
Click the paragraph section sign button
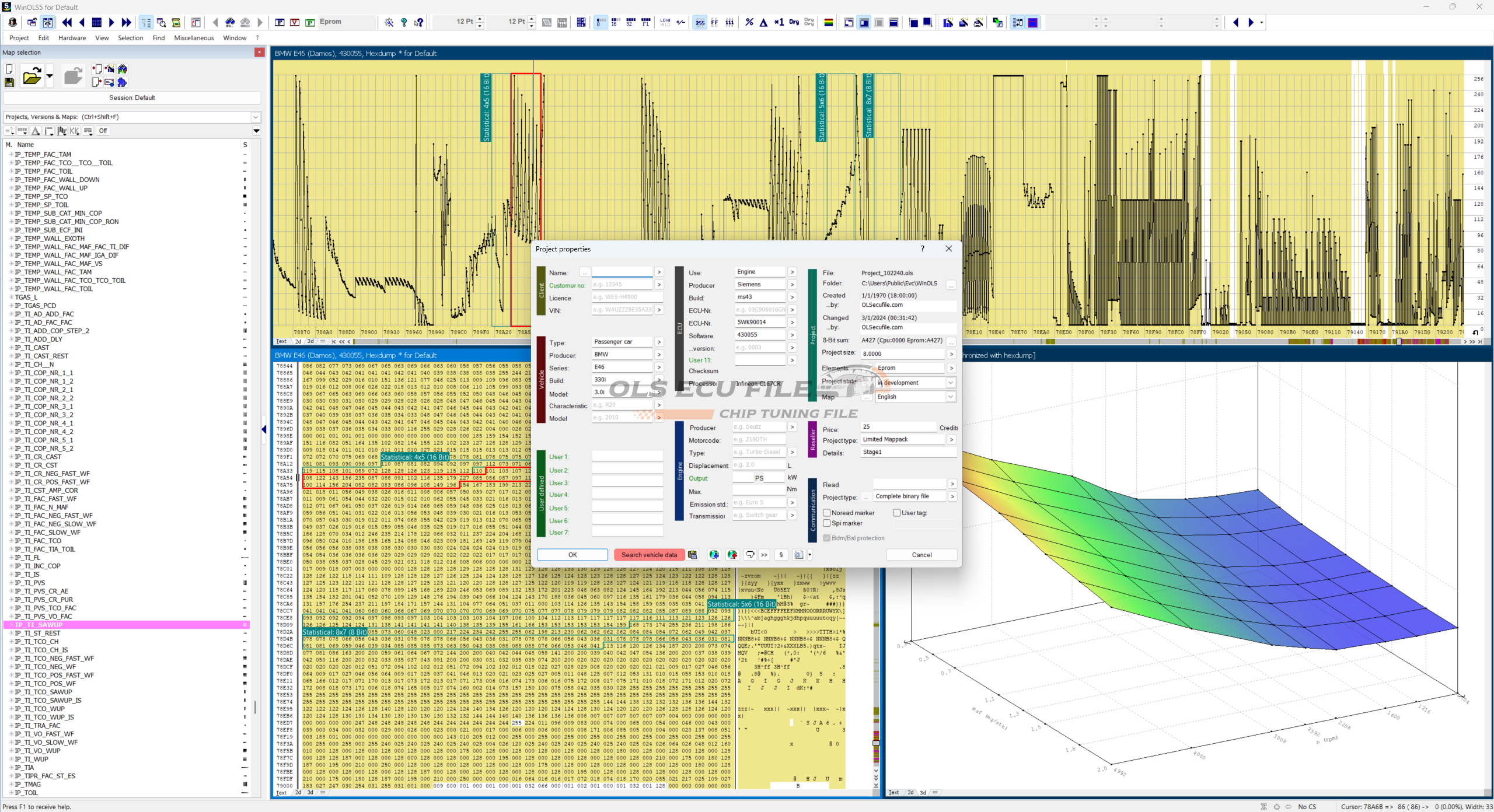(x=781, y=555)
